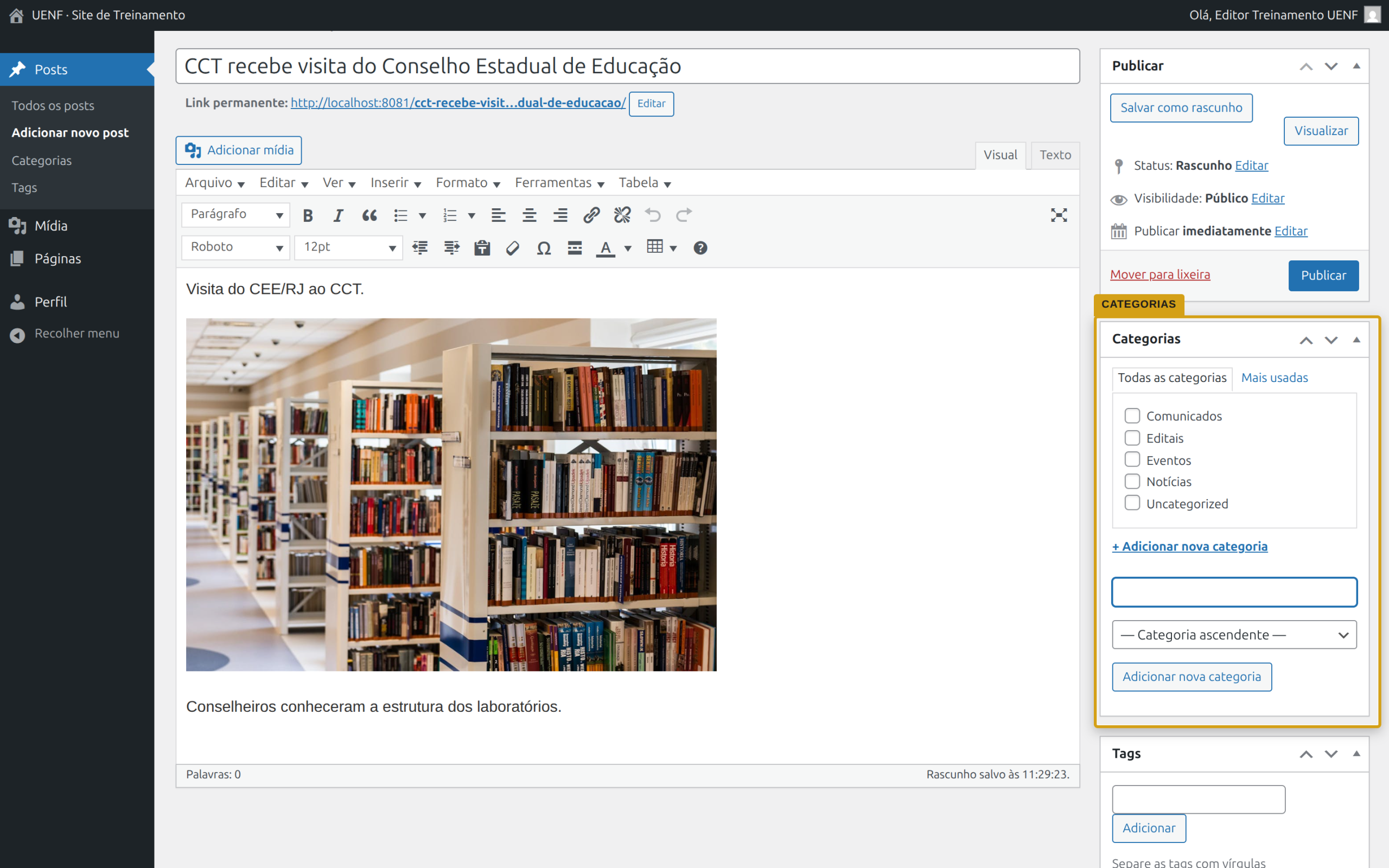Remove link with the unlink icon
This screenshot has width=1389, height=868.
(x=622, y=215)
